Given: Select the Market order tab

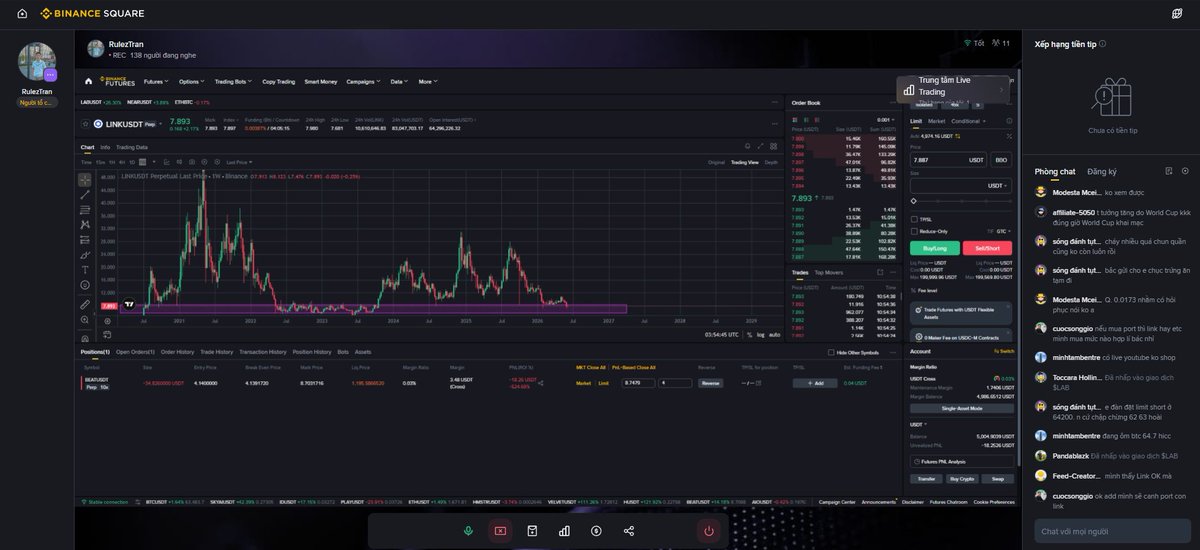Looking at the screenshot, I should [936, 121].
